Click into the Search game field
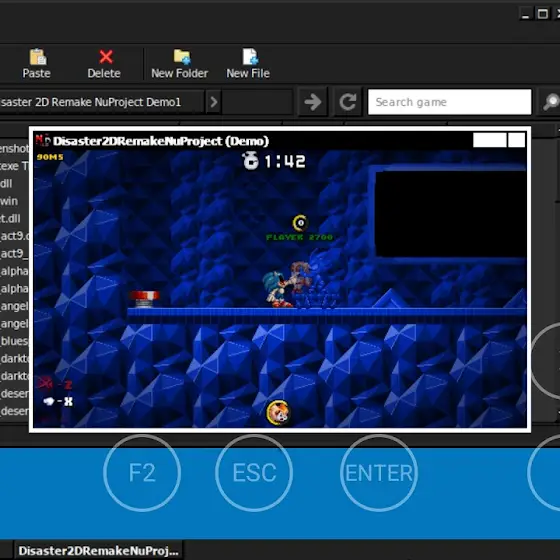 pos(450,102)
